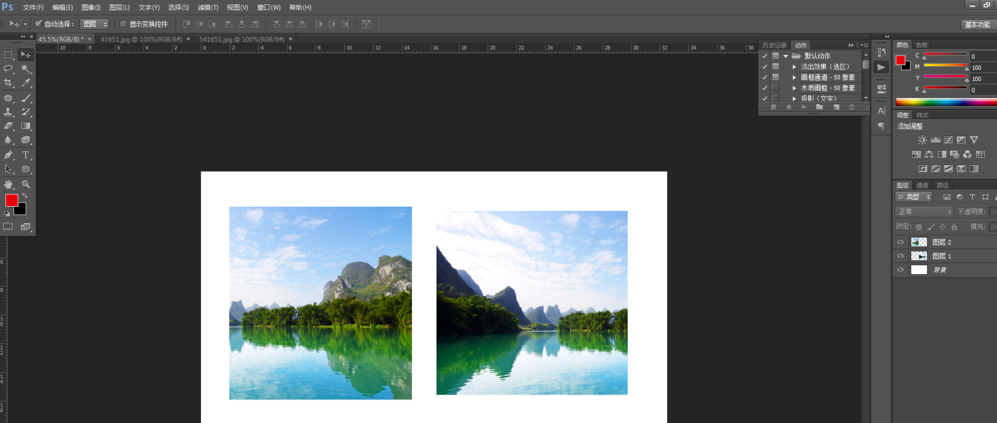Select the 背景 layer thumbnail

click(x=919, y=270)
